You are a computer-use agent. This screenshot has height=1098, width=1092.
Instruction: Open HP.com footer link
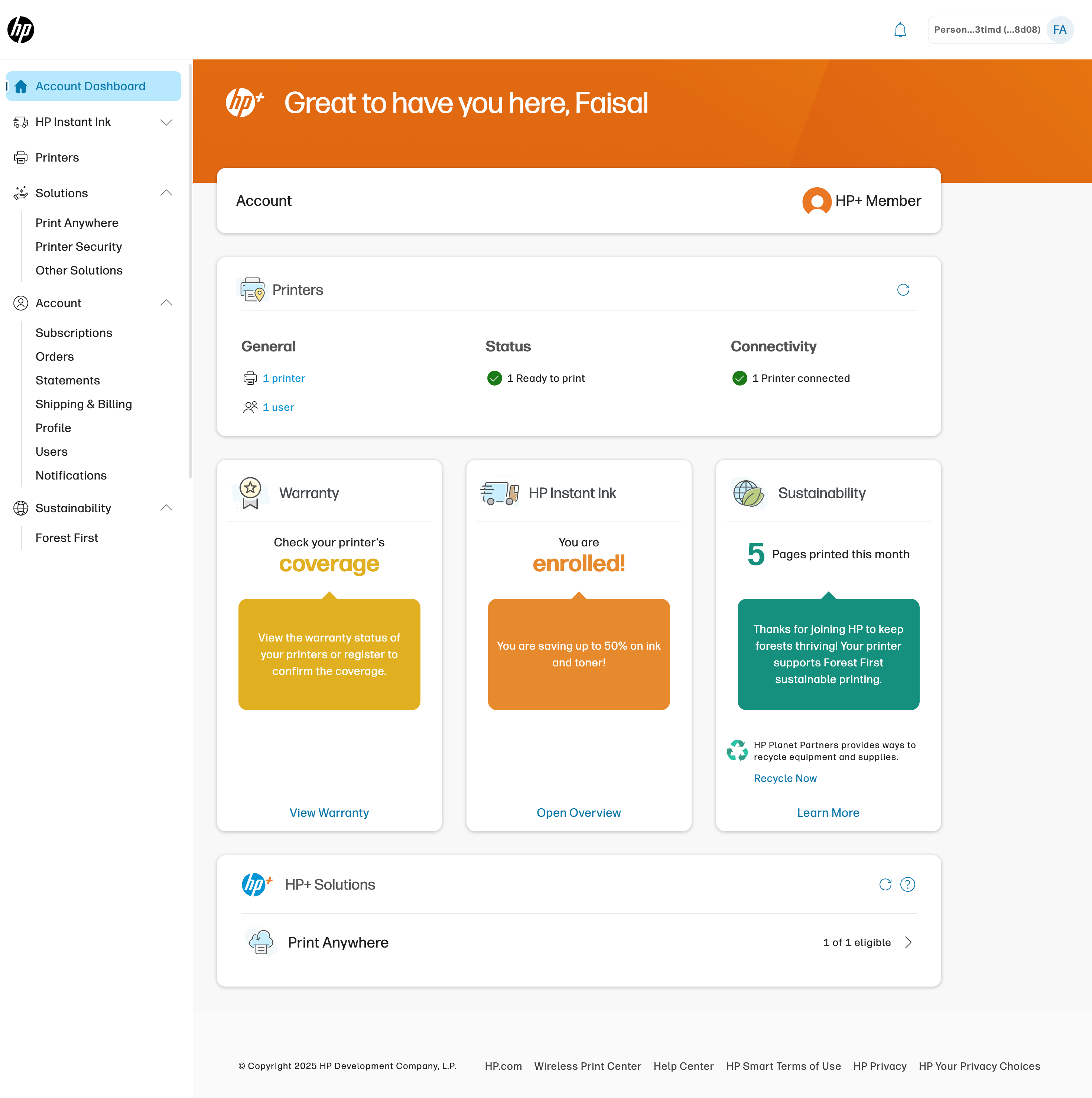pos(503,1067)
